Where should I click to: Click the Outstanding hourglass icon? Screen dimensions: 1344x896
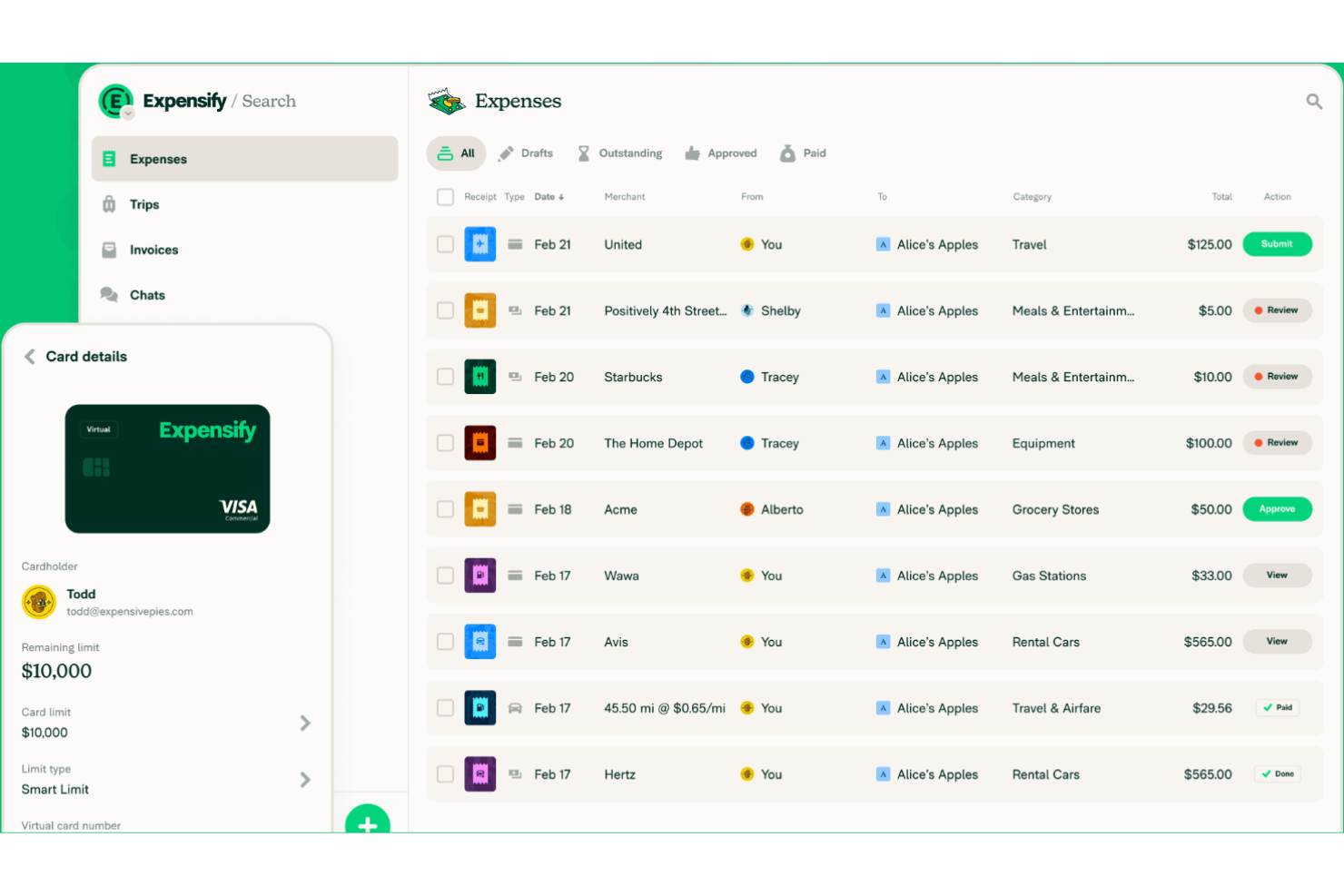(586, 153)
